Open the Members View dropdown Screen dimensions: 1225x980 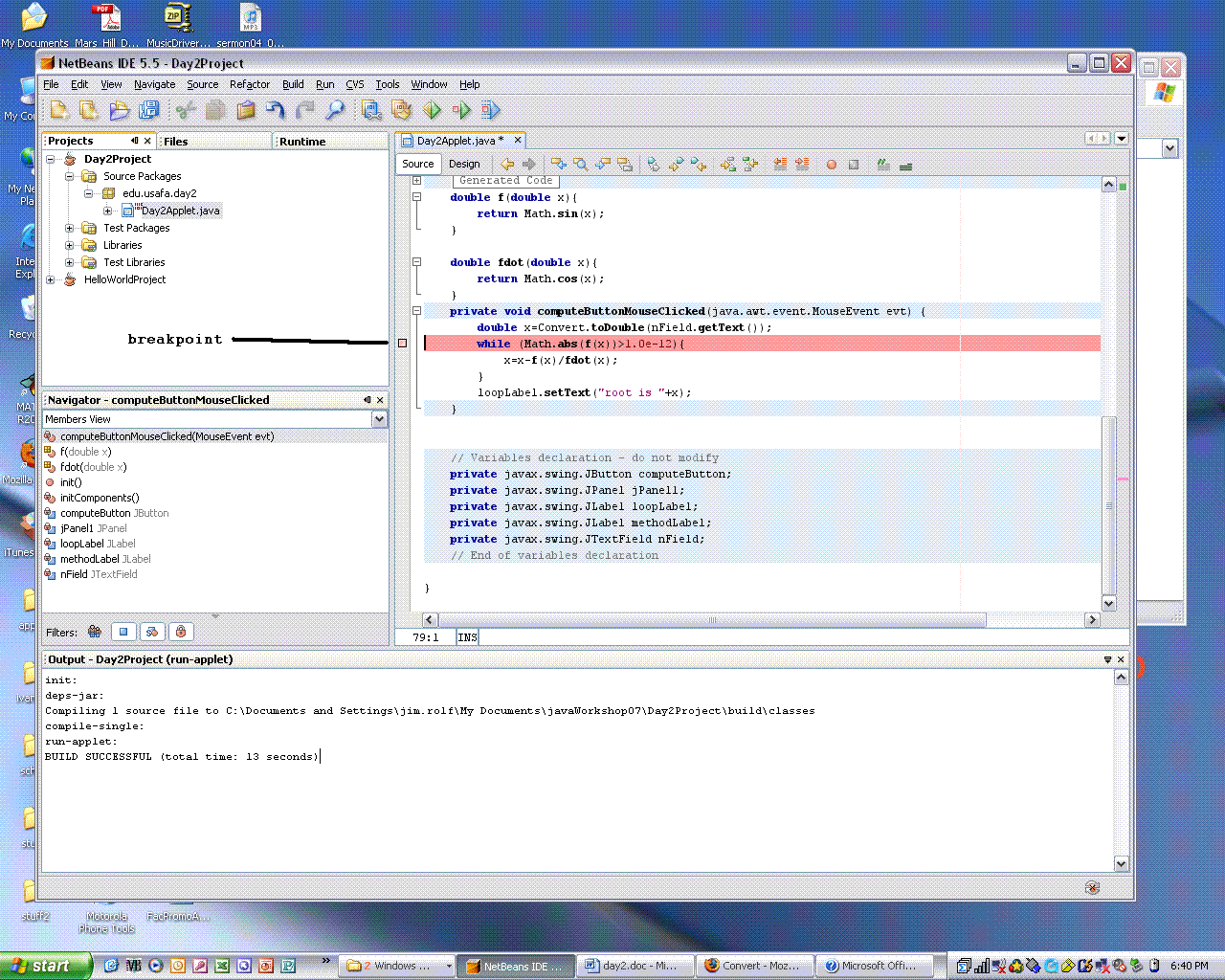[379, 419]
